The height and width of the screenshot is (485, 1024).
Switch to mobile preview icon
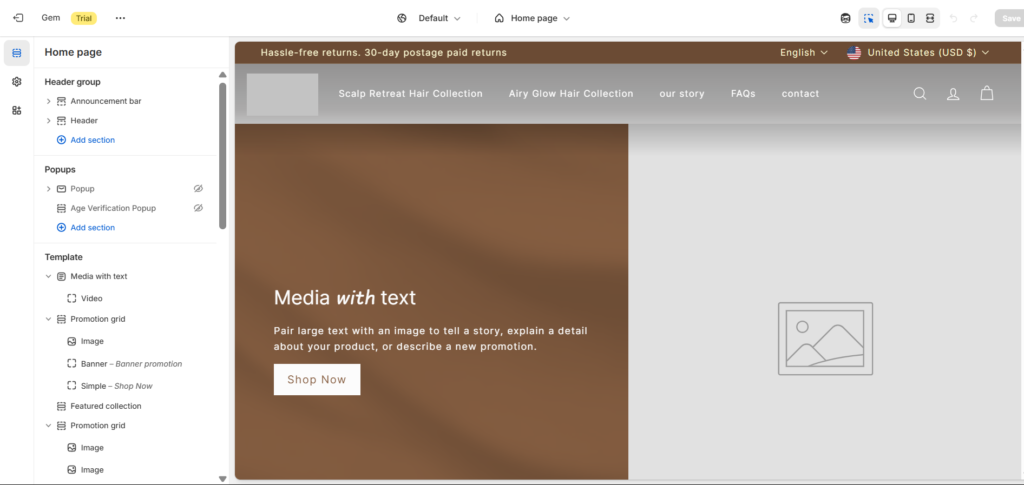(911, 18)
